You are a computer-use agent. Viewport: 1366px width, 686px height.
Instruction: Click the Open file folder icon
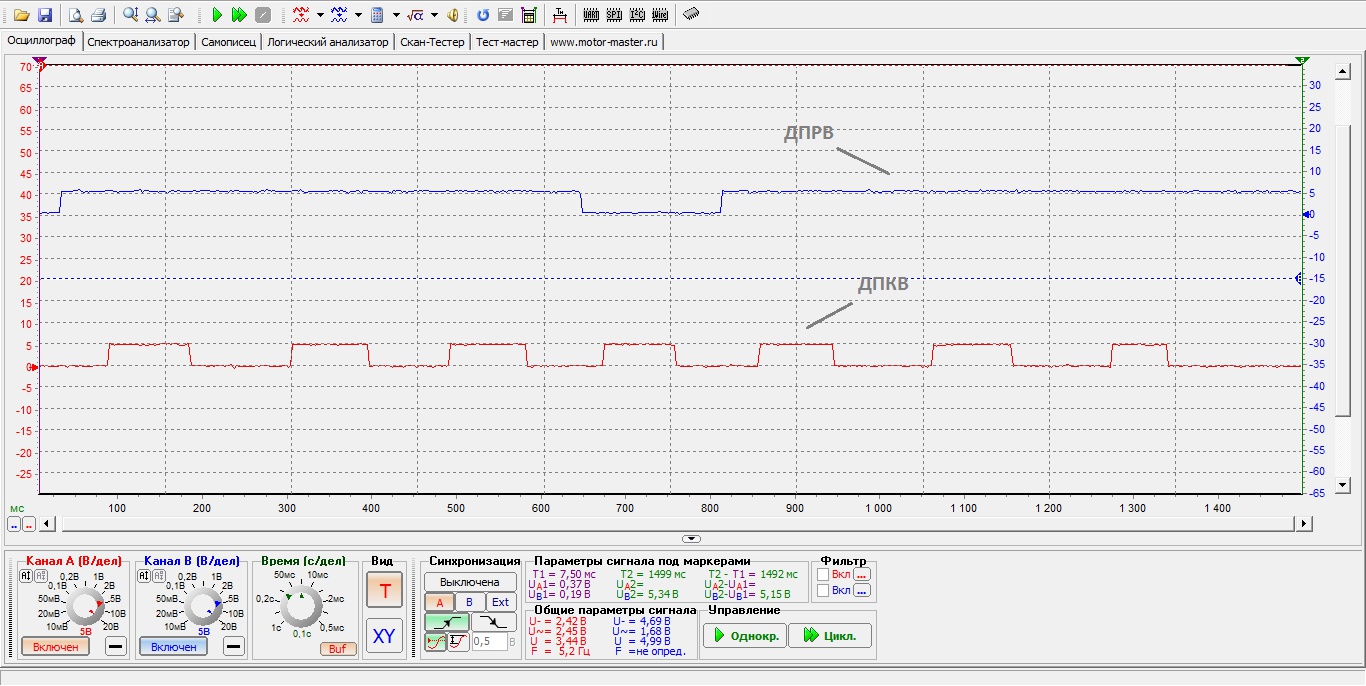click(x=21, y=15)
